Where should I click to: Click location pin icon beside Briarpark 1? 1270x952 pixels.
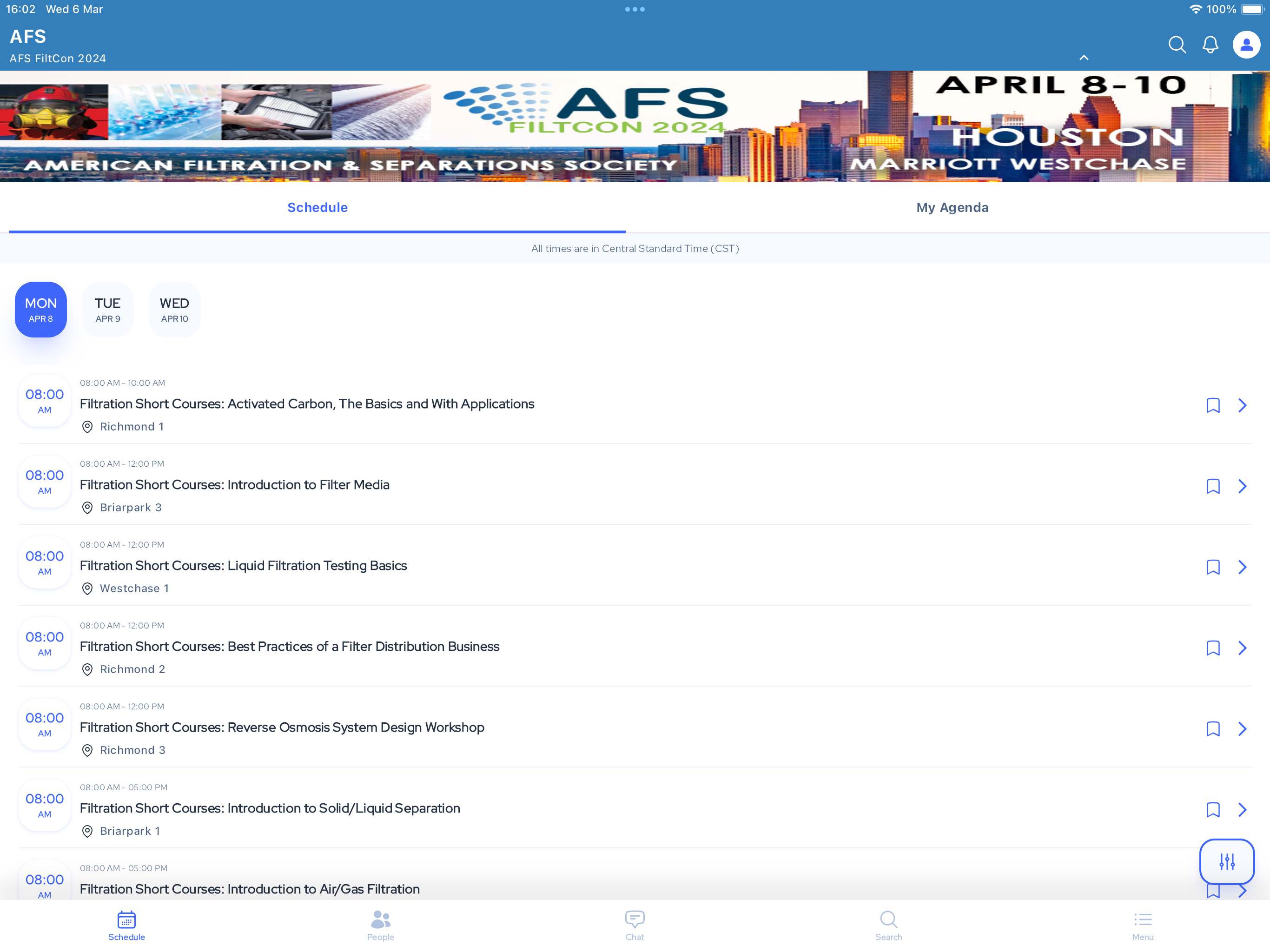87,832
